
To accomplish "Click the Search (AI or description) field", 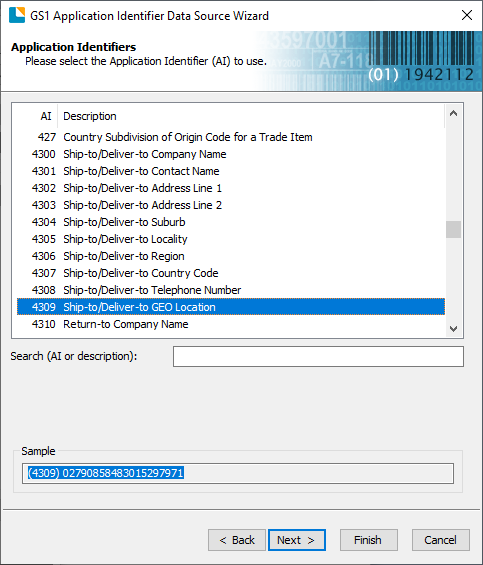I will [318, 356].
